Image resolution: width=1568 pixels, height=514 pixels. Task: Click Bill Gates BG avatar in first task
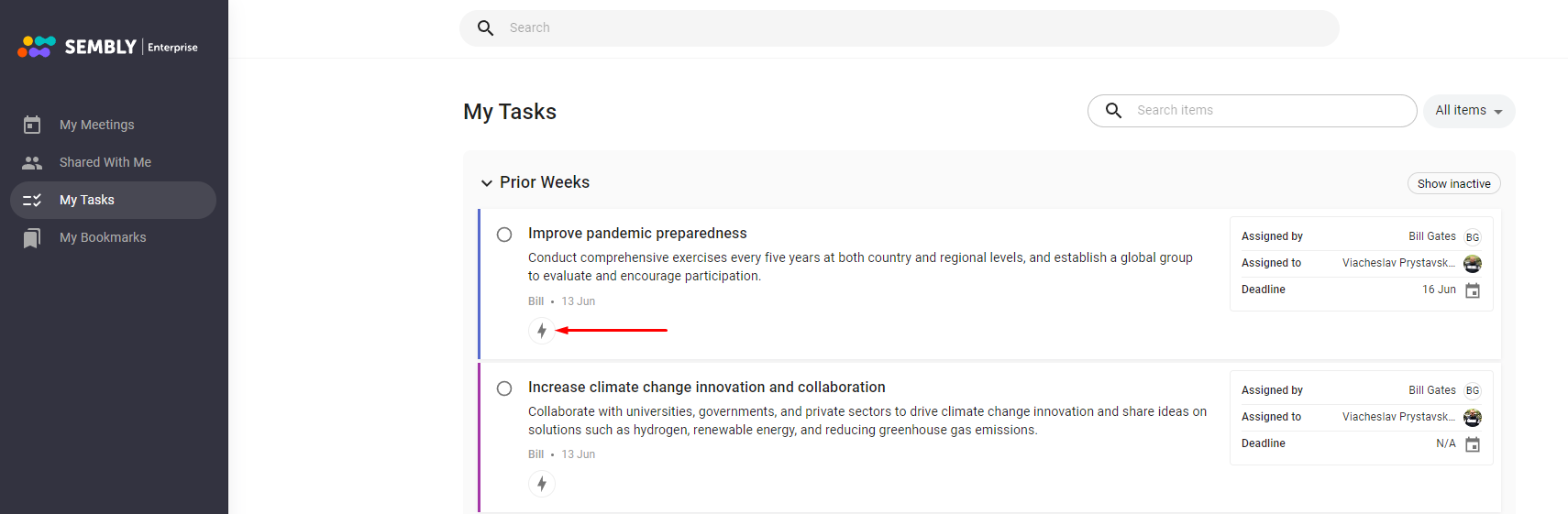tap(1473, 237)
